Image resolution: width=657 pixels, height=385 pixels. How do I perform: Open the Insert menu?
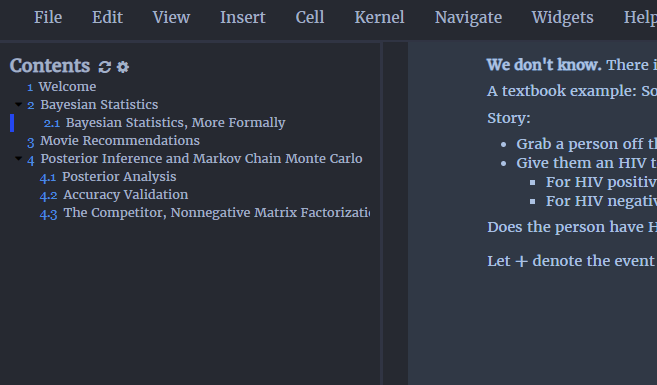click(243, 18)
